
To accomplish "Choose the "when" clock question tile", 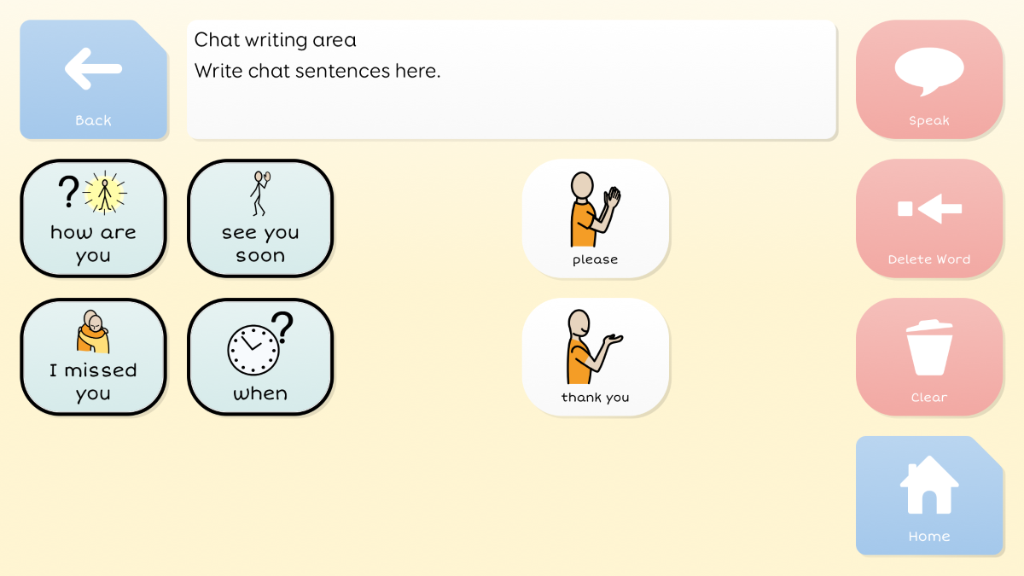I will (x=261, y=357).
